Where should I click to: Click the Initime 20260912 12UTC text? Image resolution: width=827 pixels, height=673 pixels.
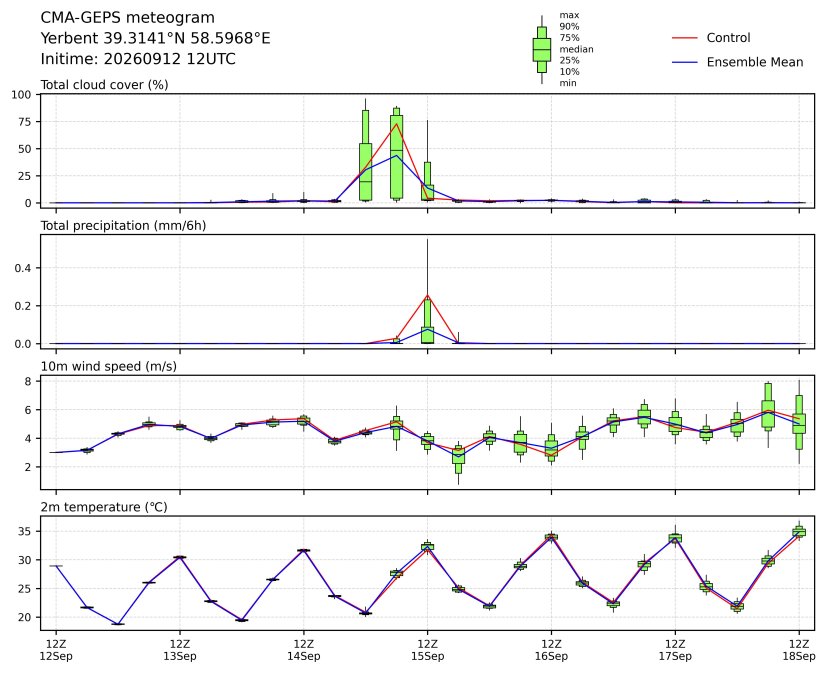(138, 59)
